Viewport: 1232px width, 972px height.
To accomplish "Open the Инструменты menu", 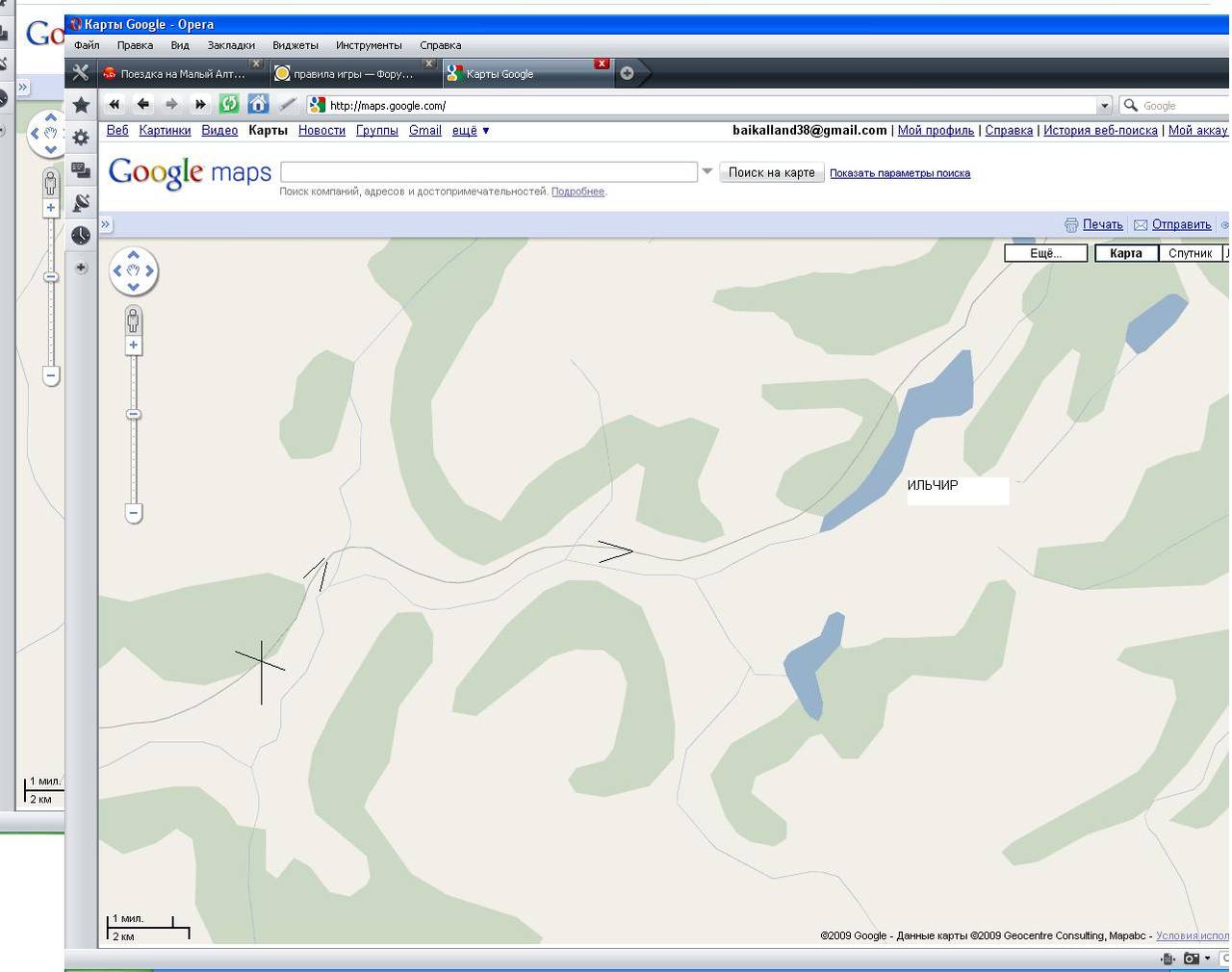I will coord(369,45).
